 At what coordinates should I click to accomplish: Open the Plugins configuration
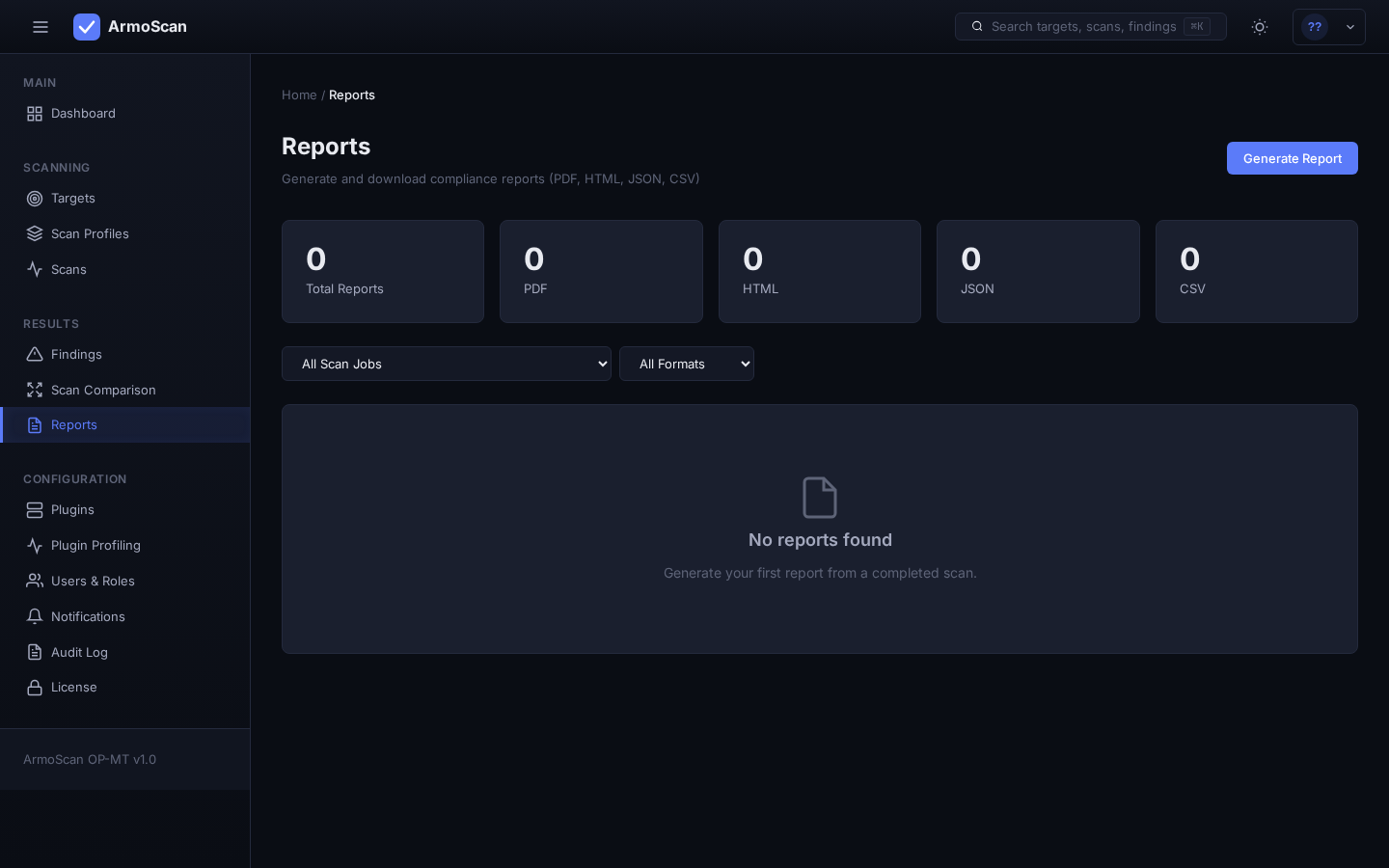tap(125, 510)
